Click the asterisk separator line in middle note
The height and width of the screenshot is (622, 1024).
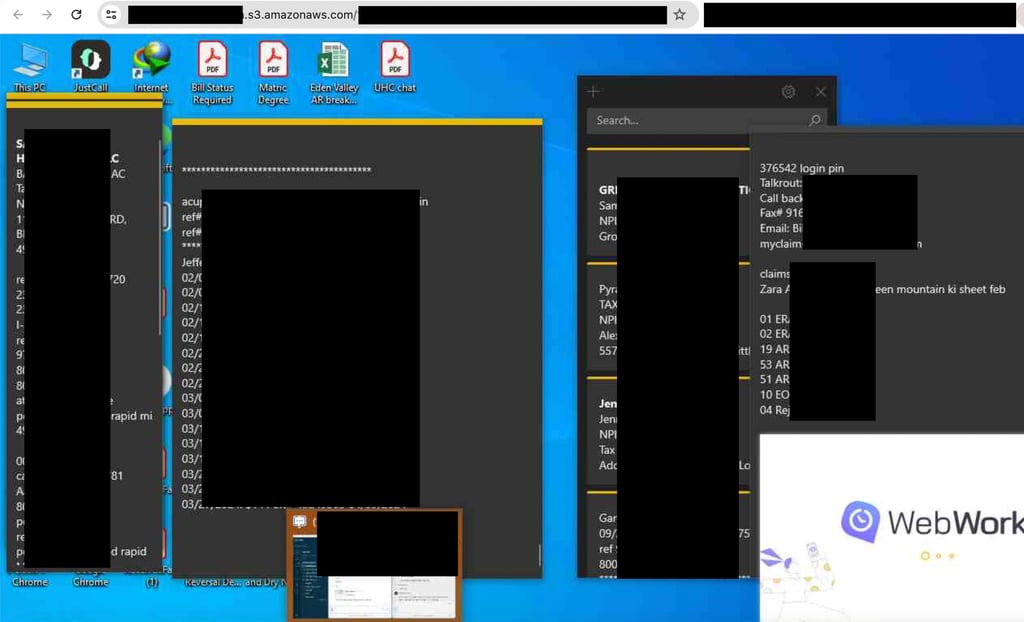point(276,170)
